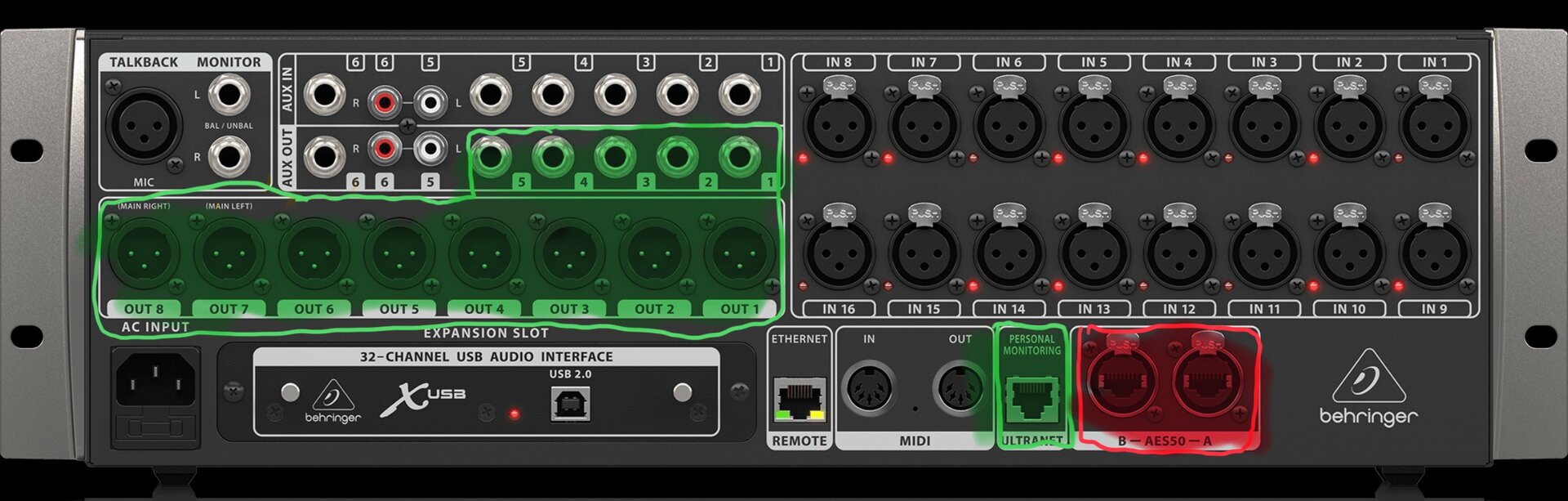Select the IN 11 XLR input jack

pos(1264,252)
